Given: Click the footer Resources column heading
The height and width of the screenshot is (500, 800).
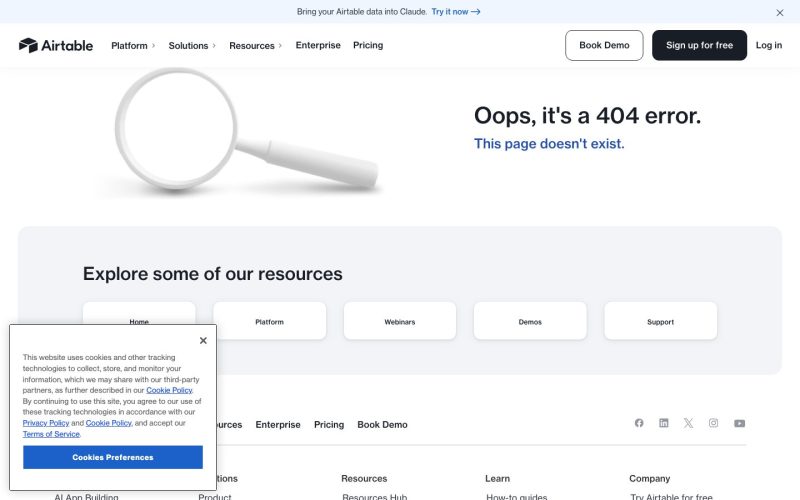Looking at the screenshot, I should 364,479.
